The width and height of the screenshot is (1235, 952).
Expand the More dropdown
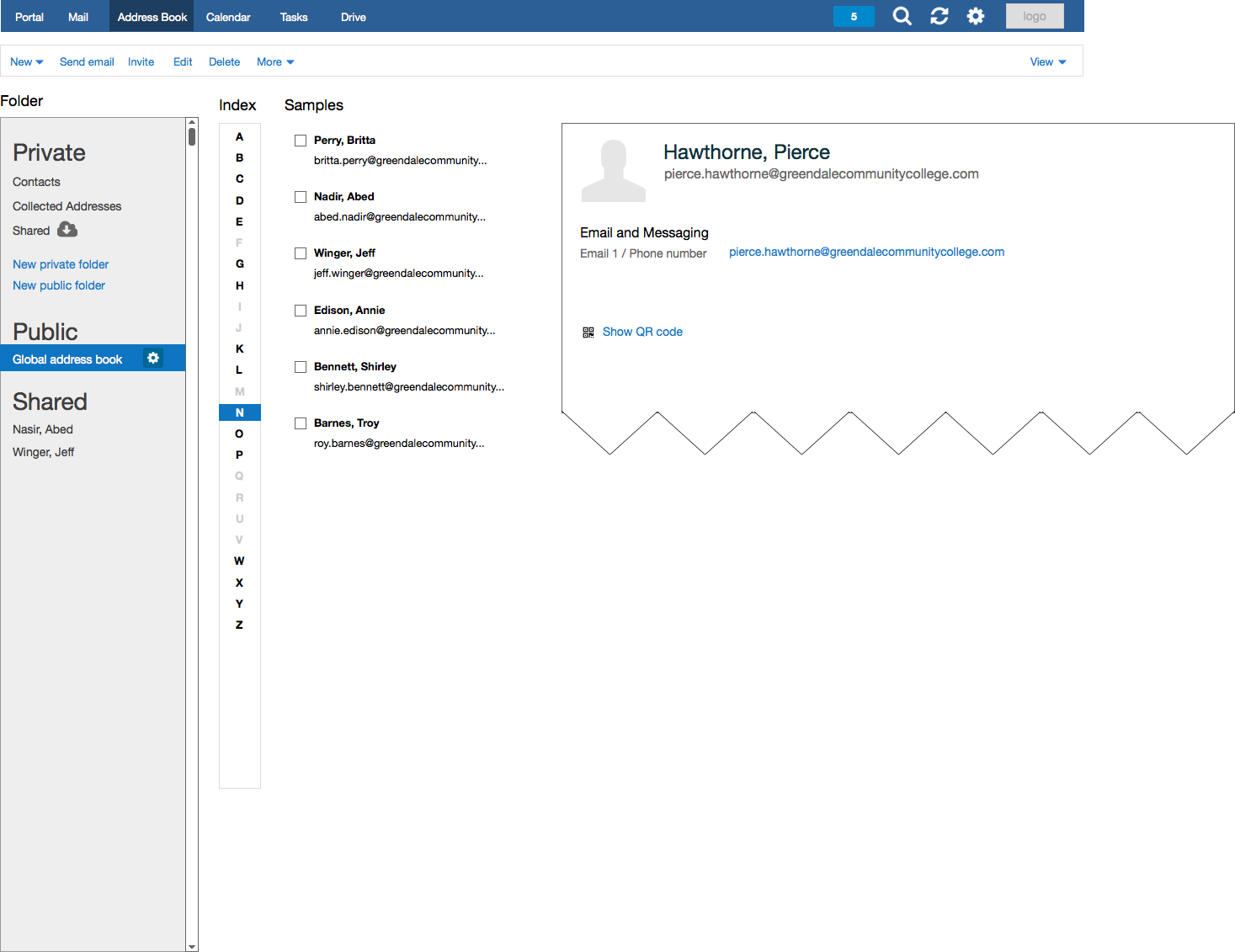(x=275, y=61)
